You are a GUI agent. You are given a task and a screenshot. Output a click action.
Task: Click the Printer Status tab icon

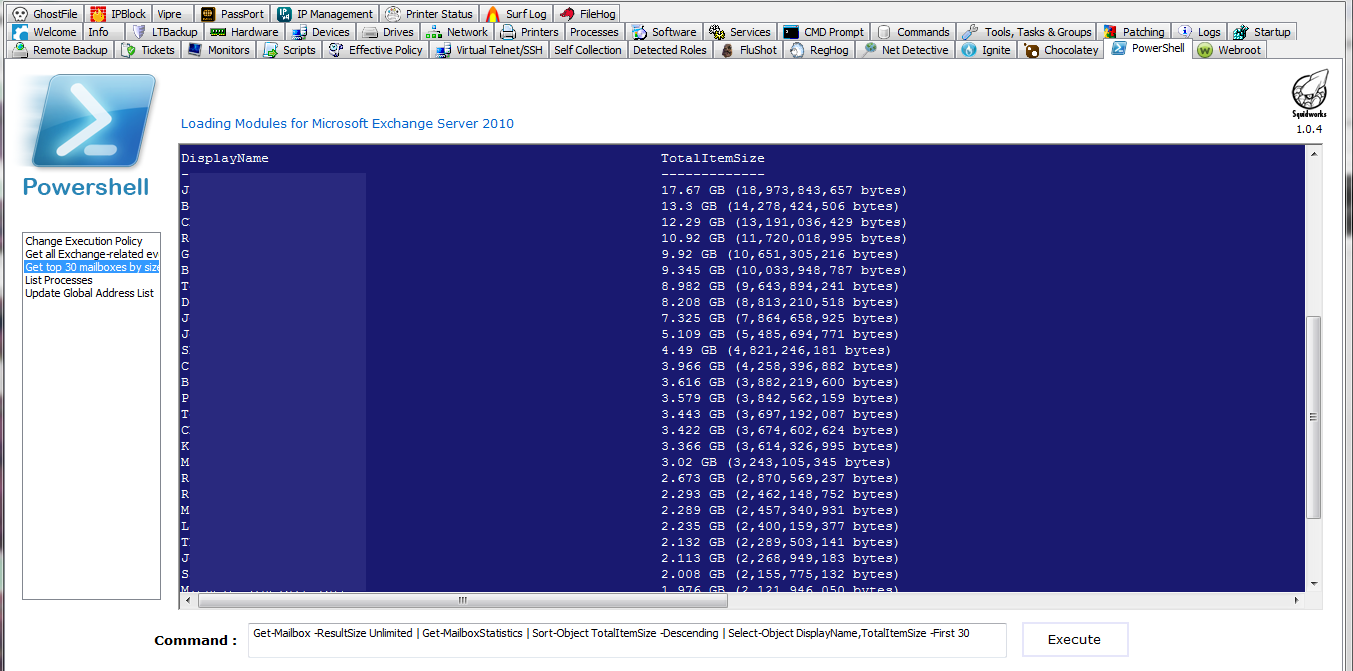[x=392, y=14]
